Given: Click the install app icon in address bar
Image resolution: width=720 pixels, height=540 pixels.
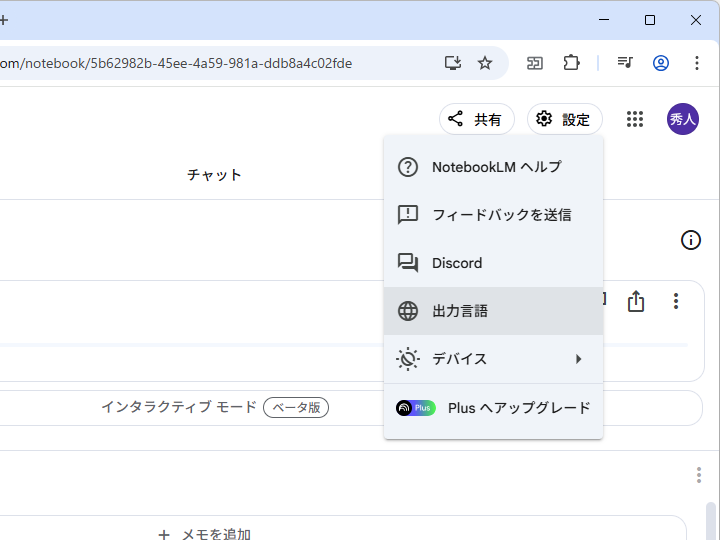Looking at the screenshot, I should point(453,63).
